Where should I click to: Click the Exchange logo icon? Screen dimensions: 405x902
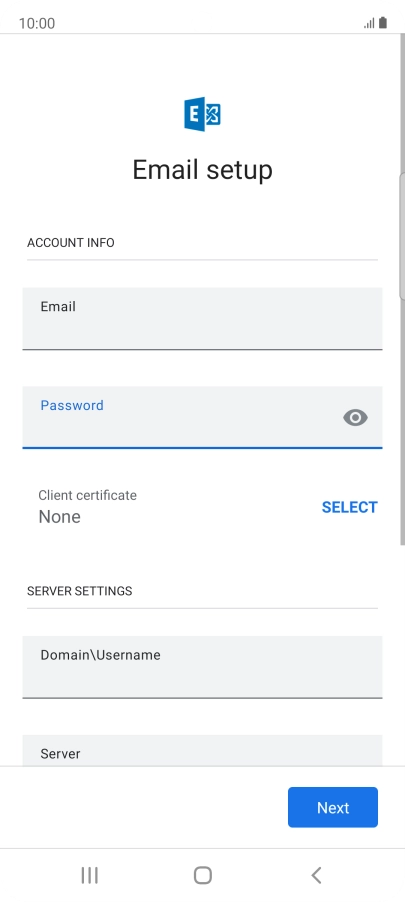coord(202,114)
